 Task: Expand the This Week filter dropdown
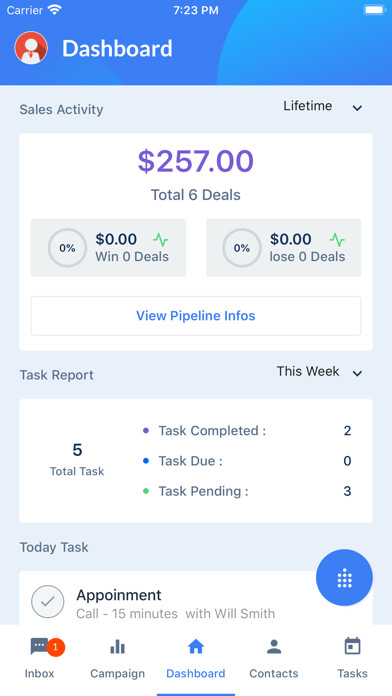coord(320,372)
